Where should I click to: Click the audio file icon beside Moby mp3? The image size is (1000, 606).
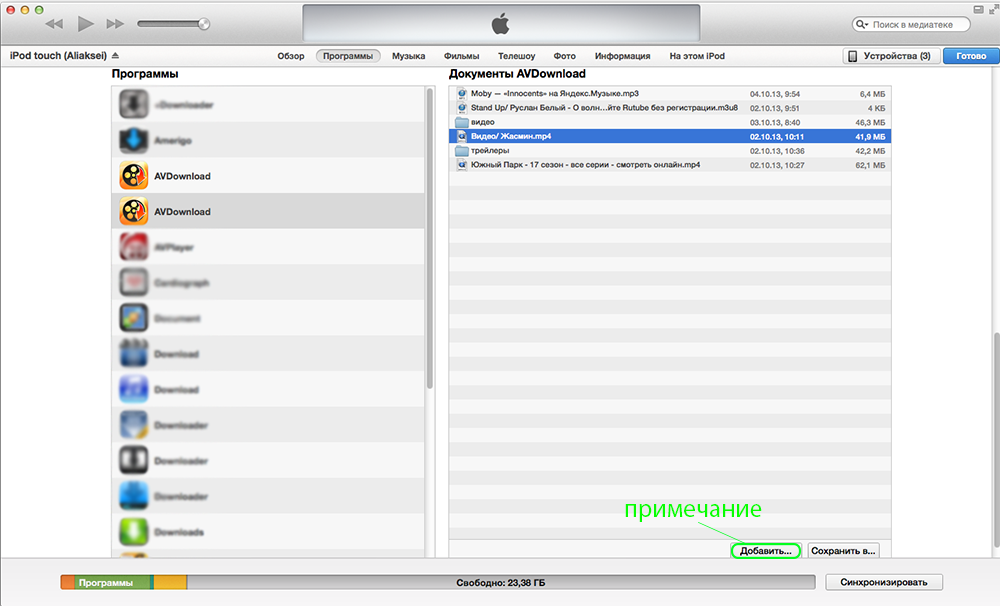pos(462,94)
